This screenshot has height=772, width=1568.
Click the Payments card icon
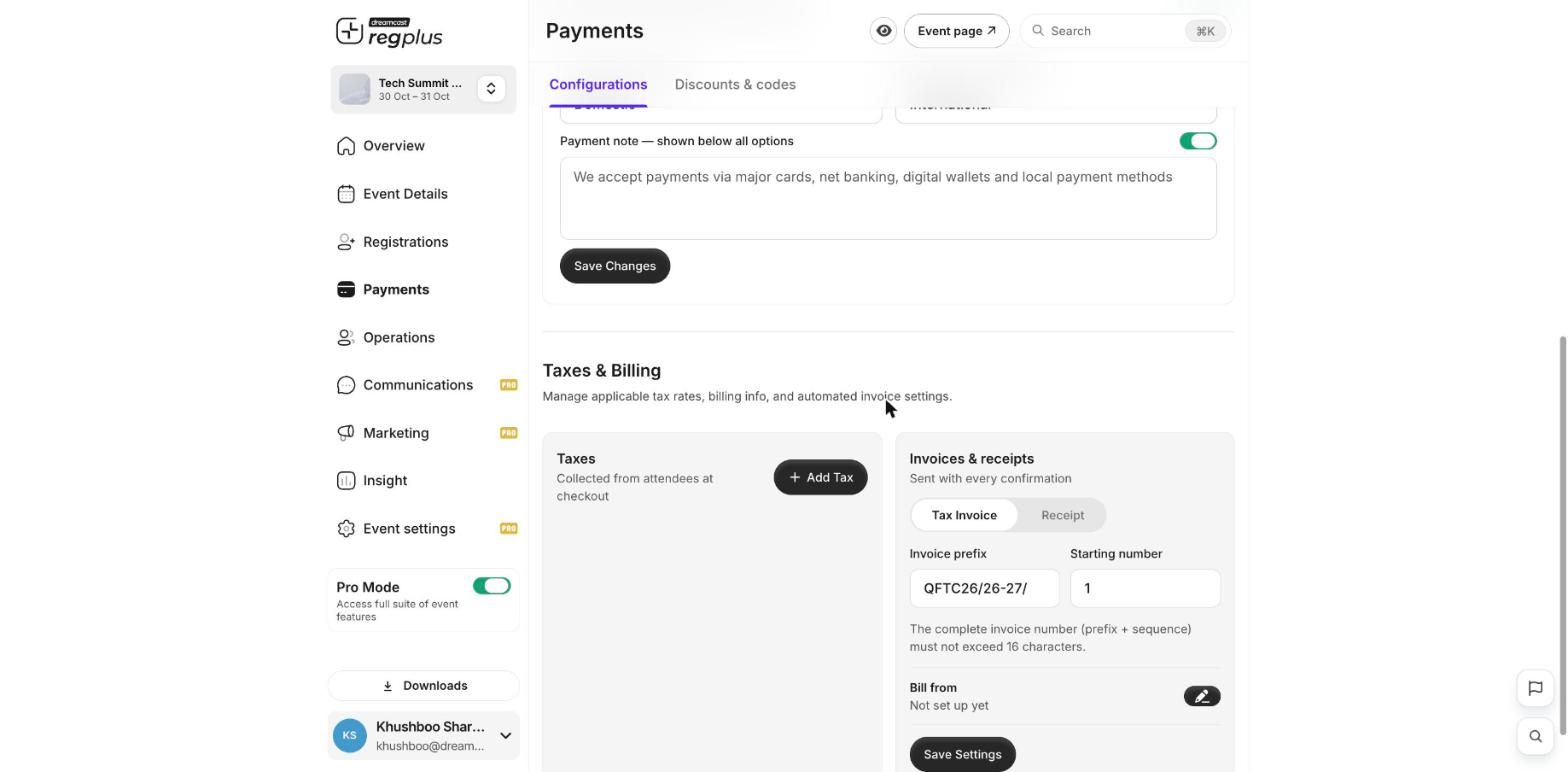point(346,290)
